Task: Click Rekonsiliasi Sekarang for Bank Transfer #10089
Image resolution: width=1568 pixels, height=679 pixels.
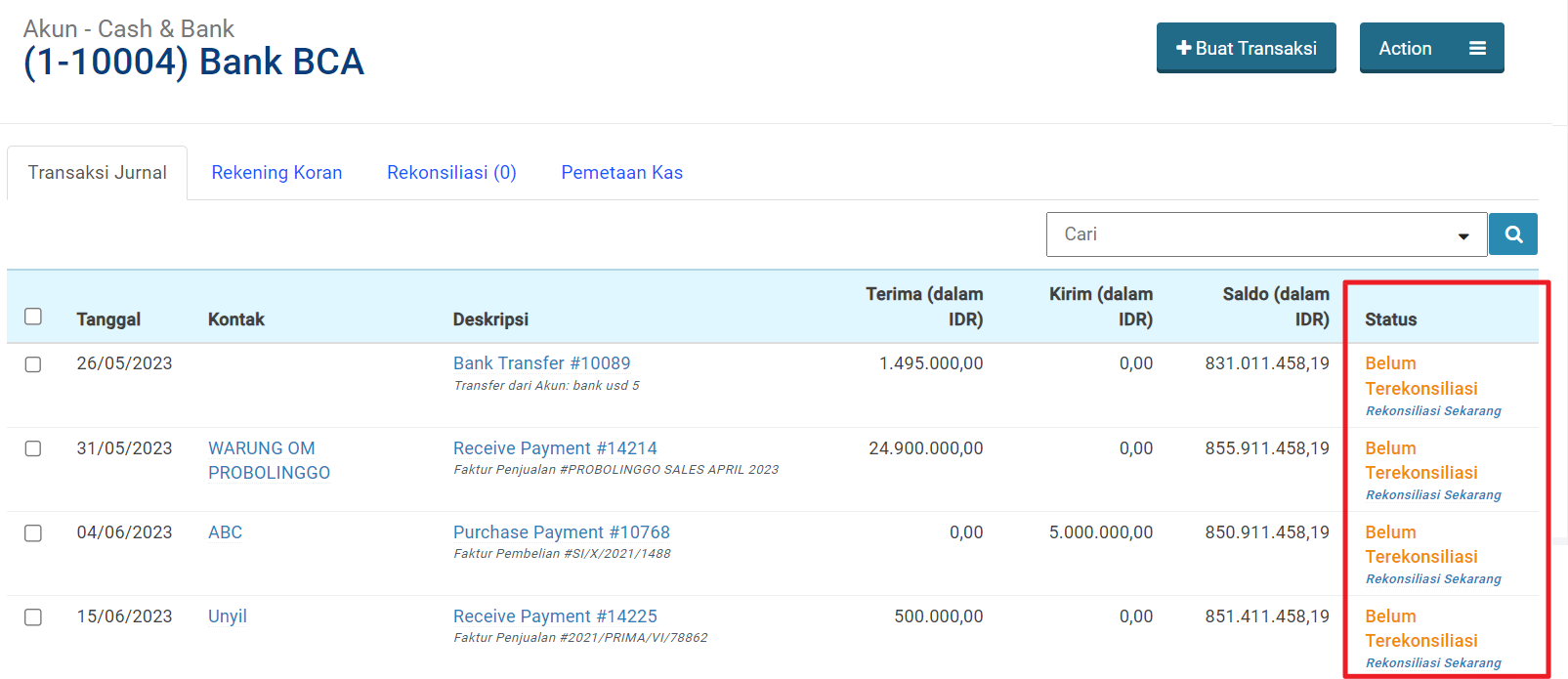Action: (1433, 411)
